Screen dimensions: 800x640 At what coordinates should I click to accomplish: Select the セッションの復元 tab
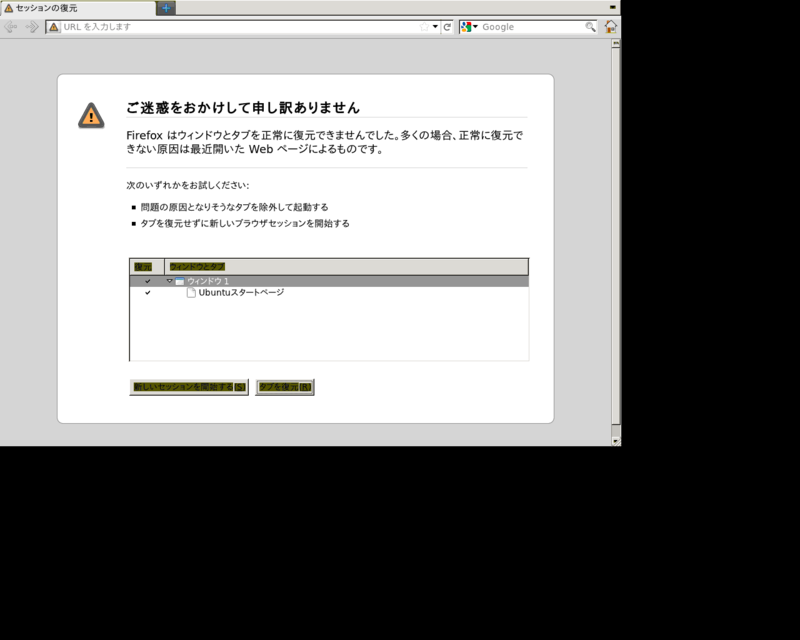click(78, 8)
